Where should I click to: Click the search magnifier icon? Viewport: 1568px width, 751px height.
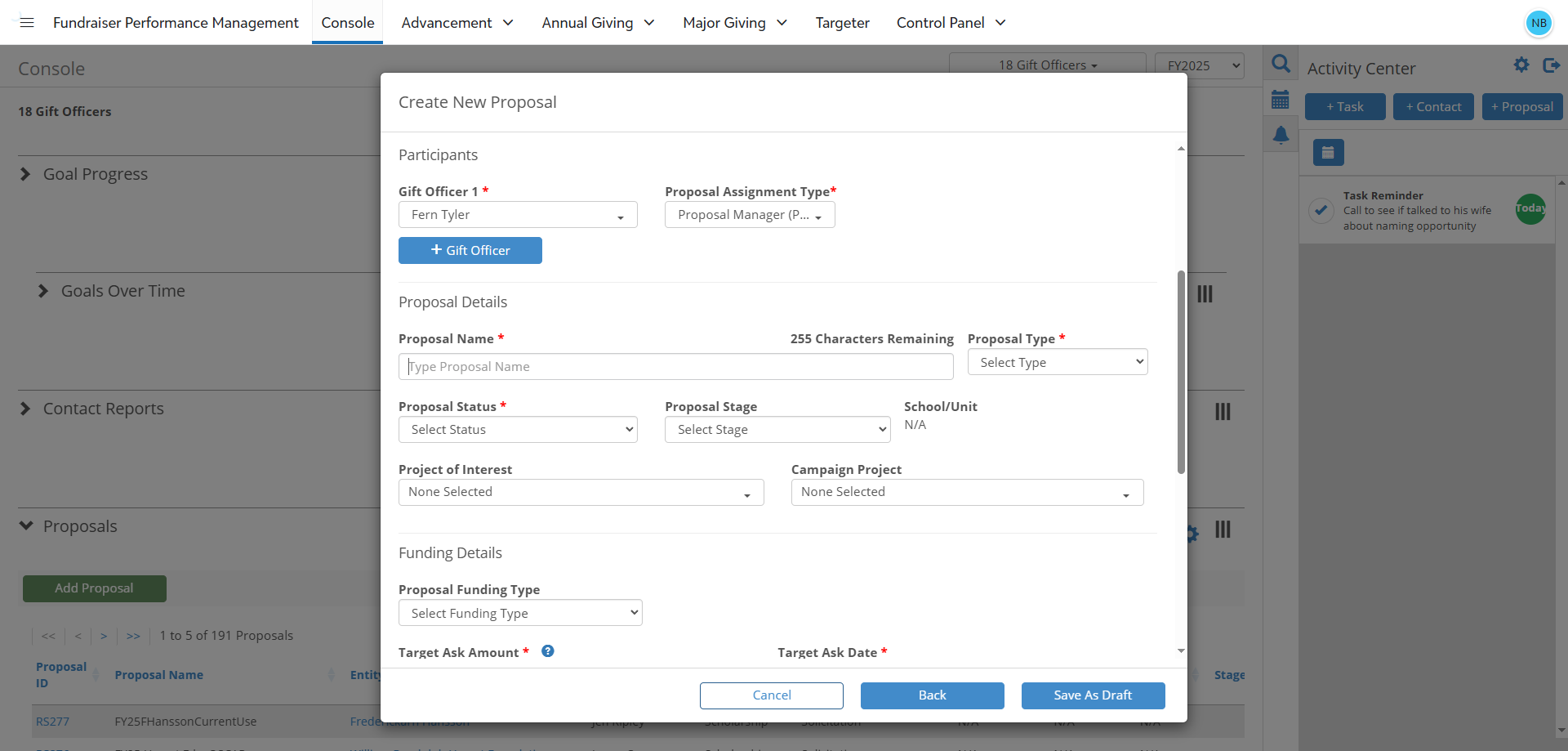point(1281,64)
